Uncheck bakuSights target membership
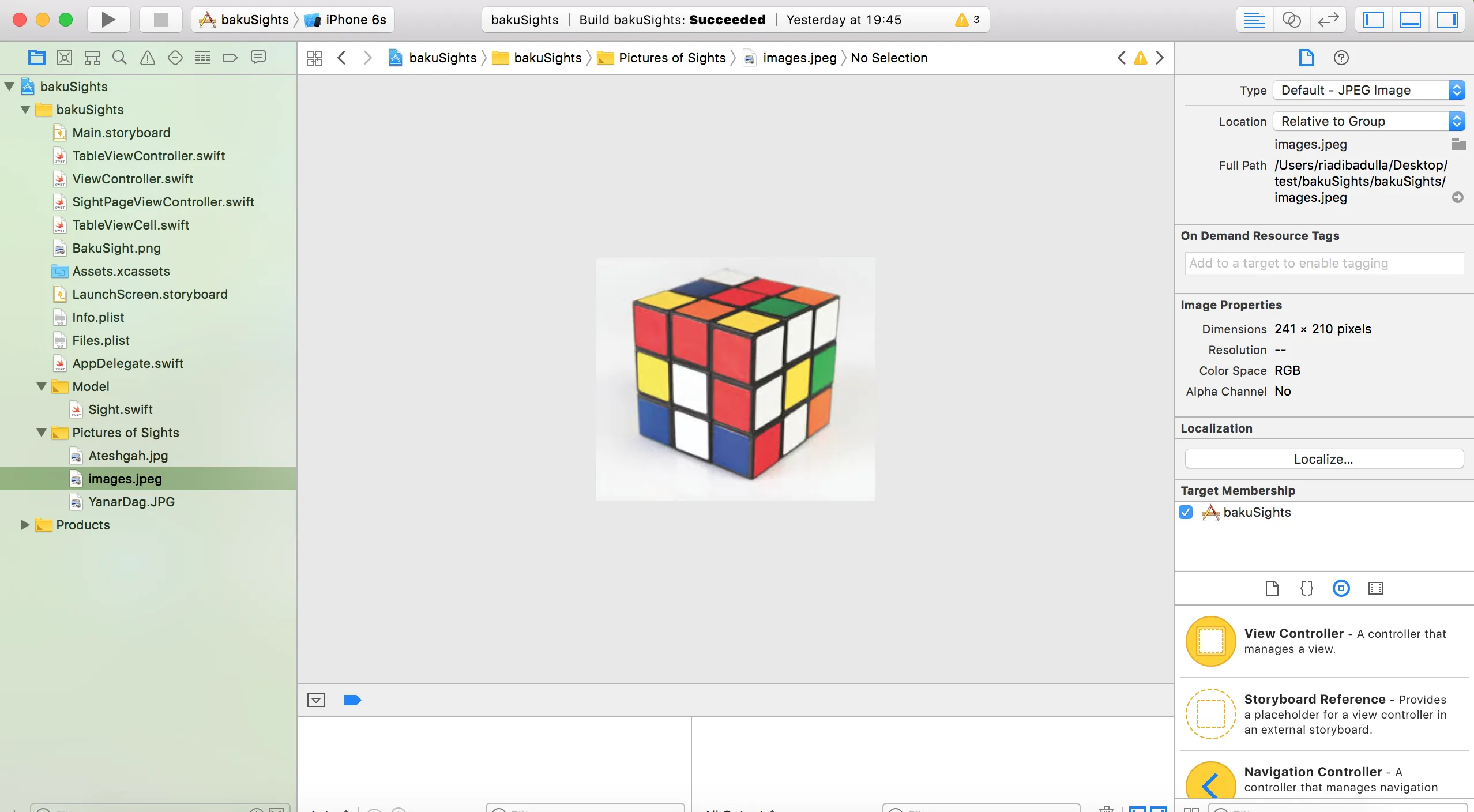This screenshot has width=1474, height=812. tap(1186, 512)
